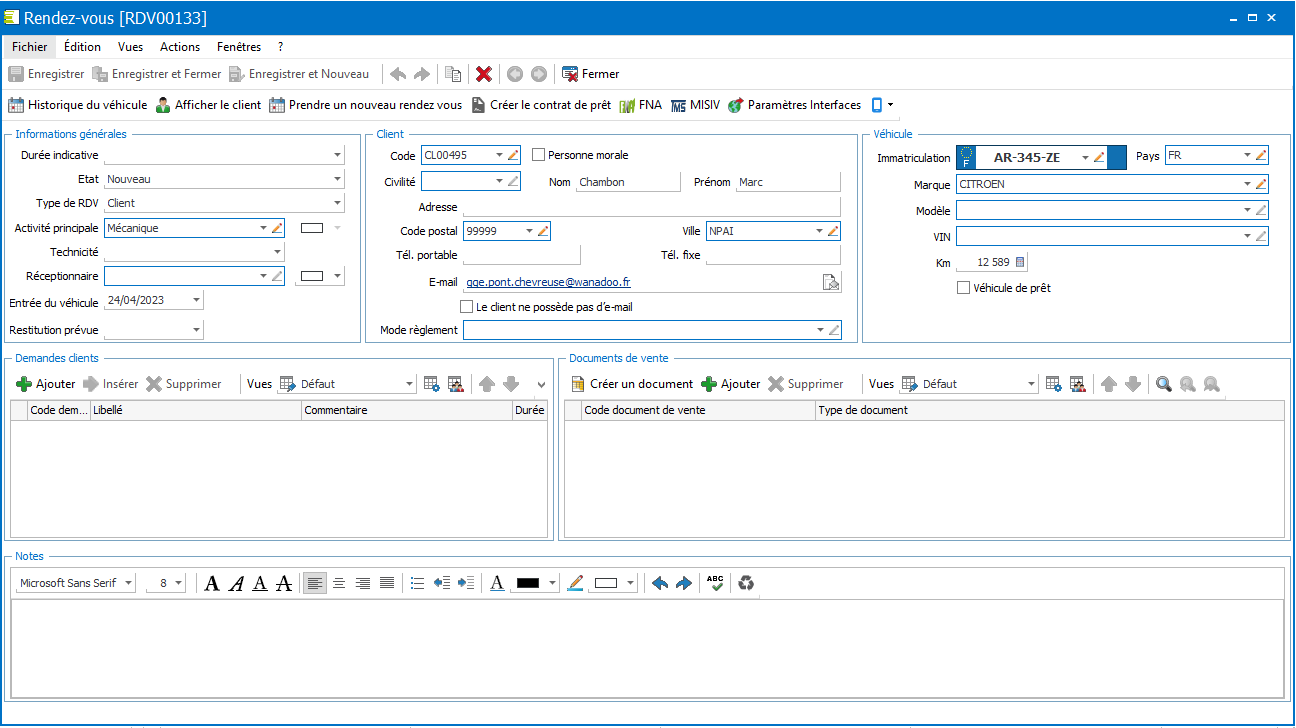Open the Km calculator icon

click(x=1020, y=262)
